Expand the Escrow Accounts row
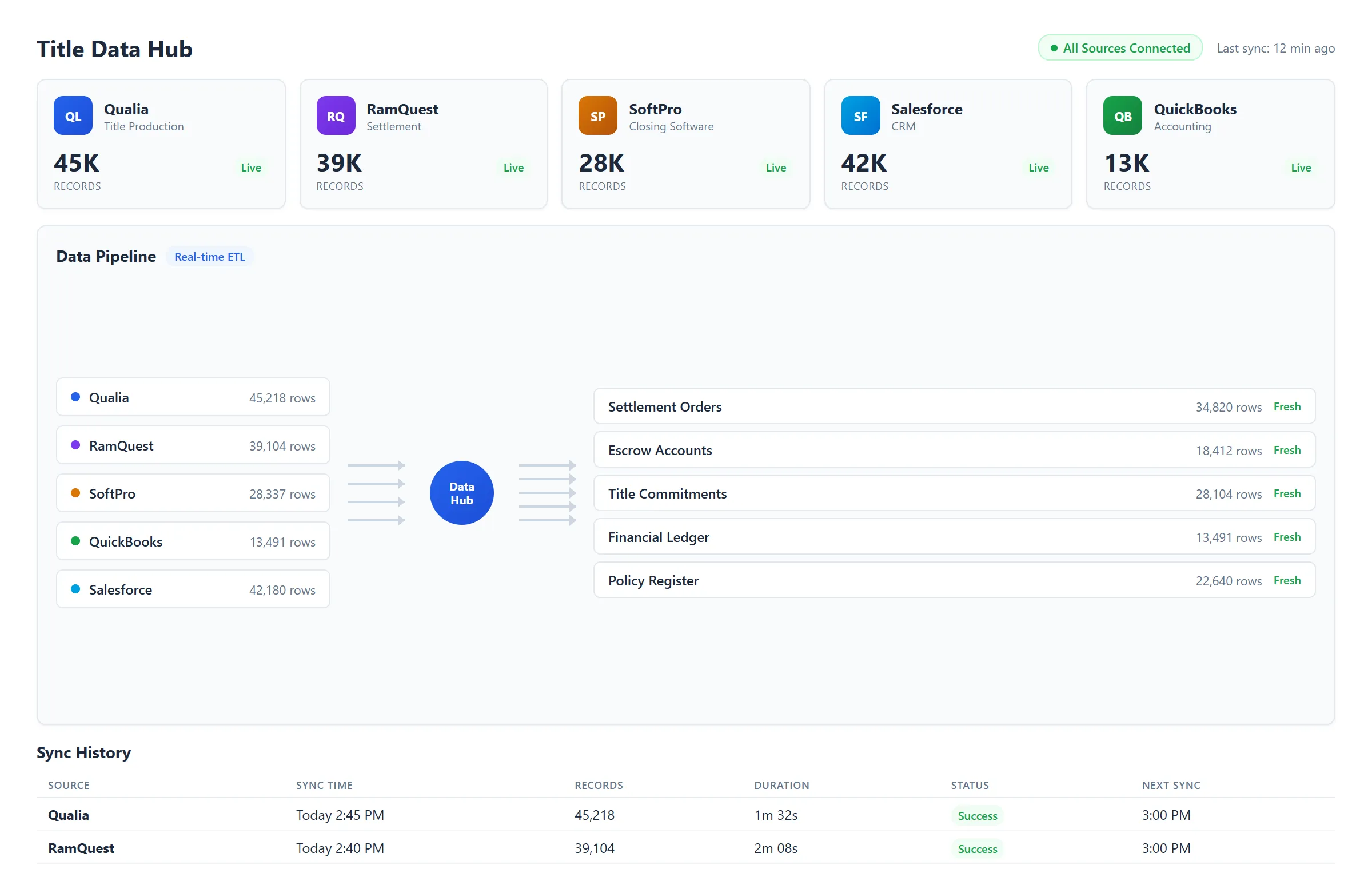 (955, 450)
